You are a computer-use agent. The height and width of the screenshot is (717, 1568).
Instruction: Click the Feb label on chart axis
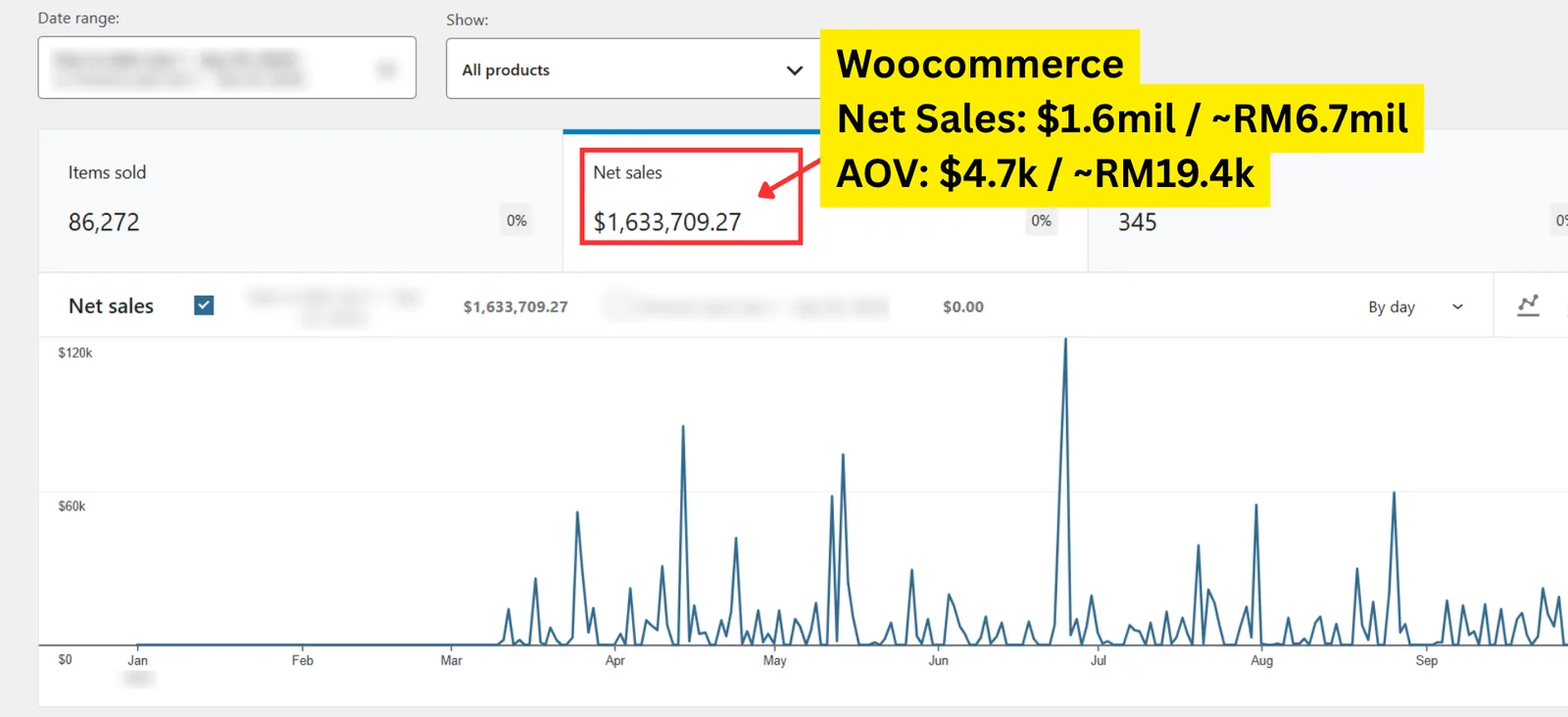pos(303,660)
